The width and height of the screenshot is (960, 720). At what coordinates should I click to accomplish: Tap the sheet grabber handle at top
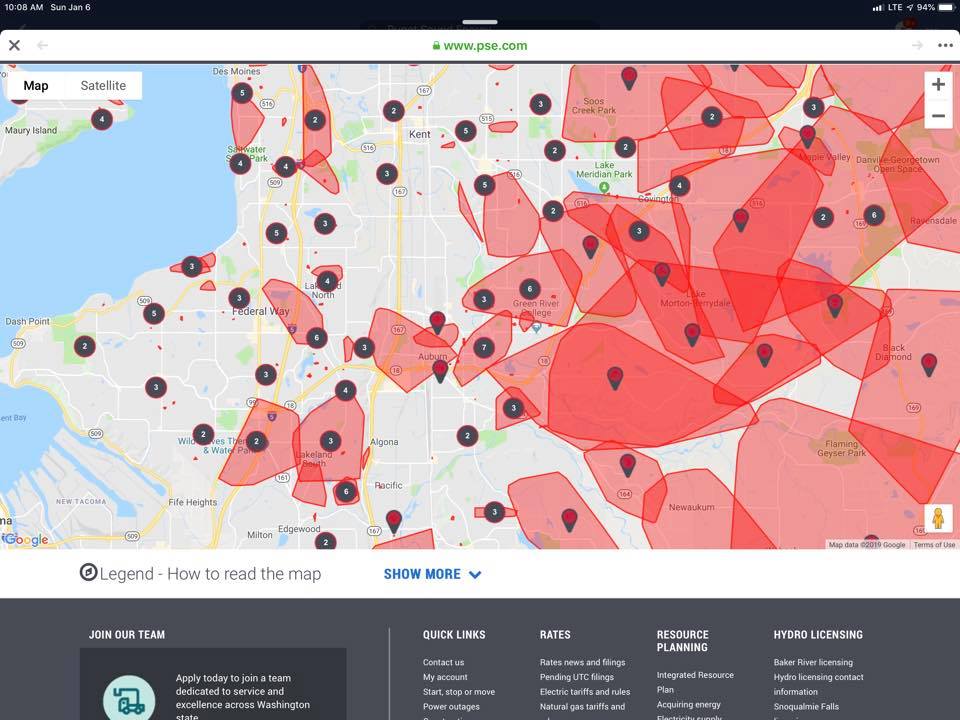click(x=479, y=22)
